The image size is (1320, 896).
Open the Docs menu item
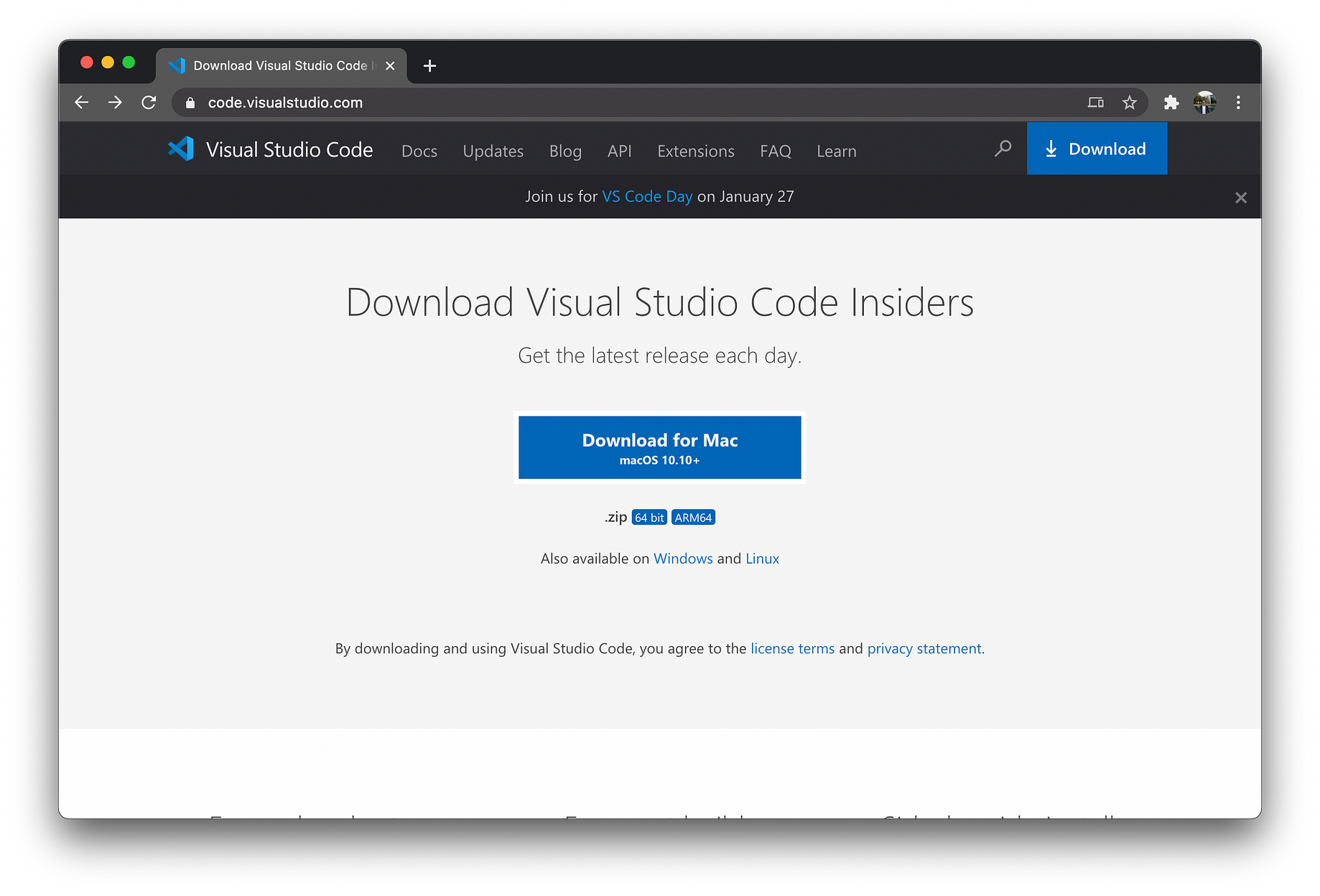tap(419, 151)
